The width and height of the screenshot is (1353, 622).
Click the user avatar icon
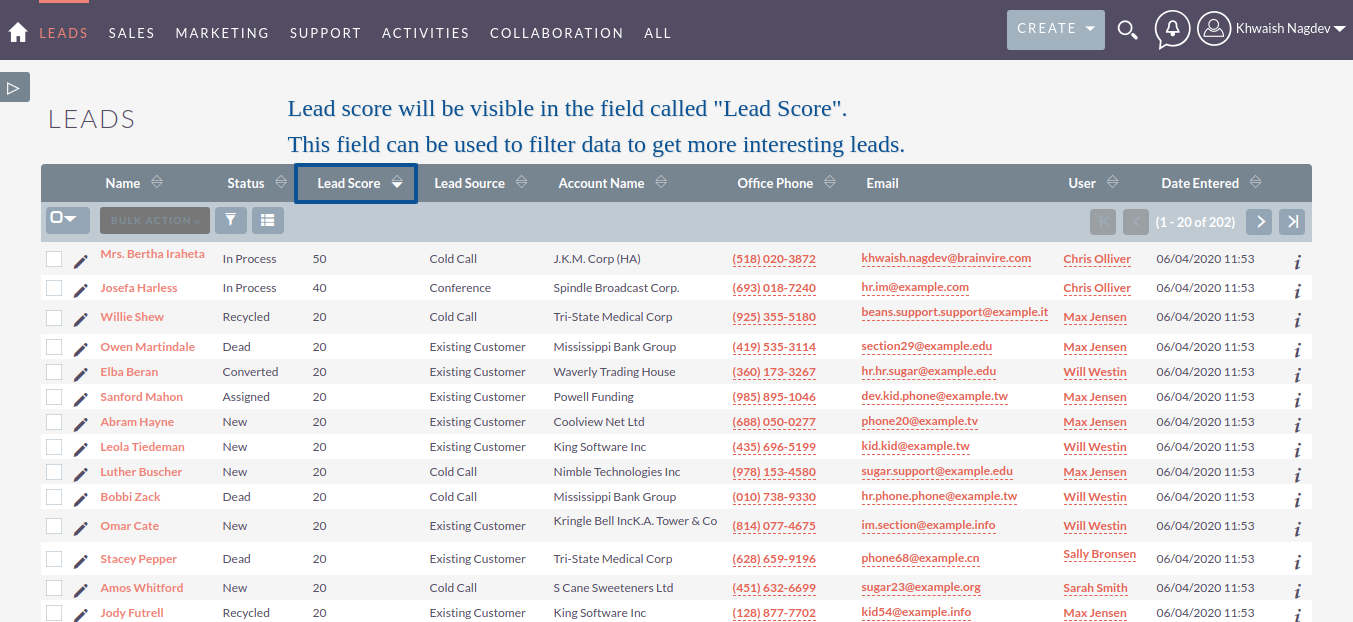(x=1213, y=29)
